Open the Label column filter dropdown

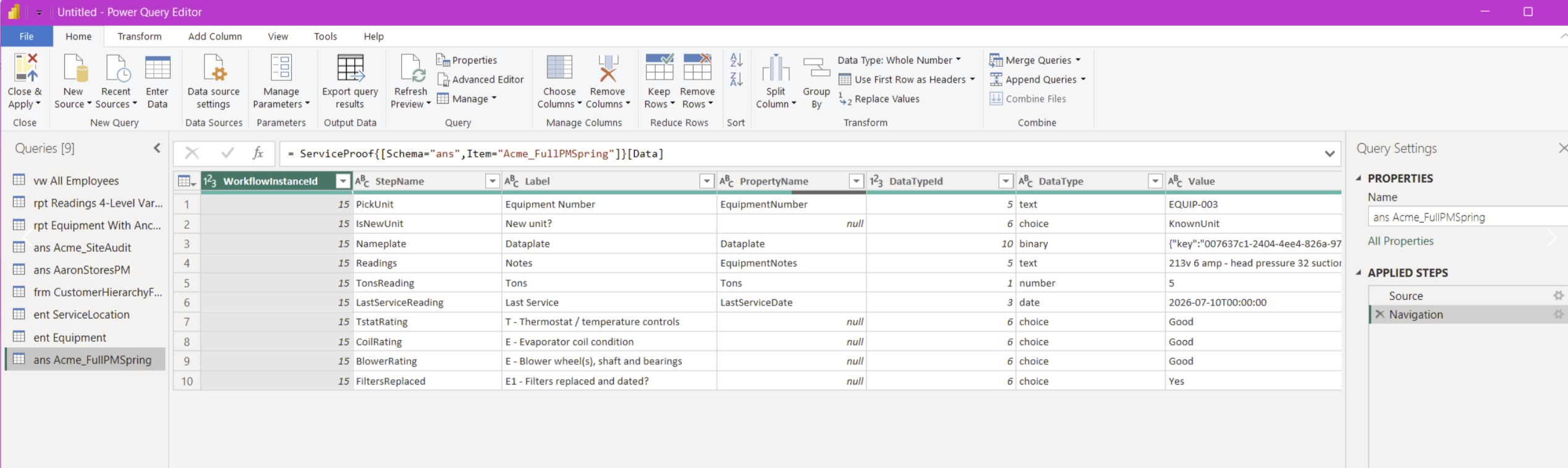(x=706, y=181)
